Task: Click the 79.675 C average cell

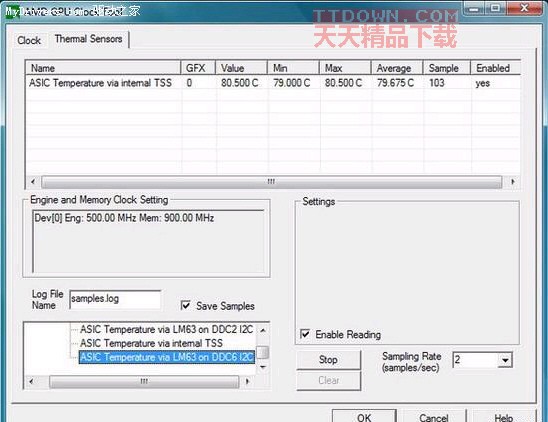Action: pos(395,83)
